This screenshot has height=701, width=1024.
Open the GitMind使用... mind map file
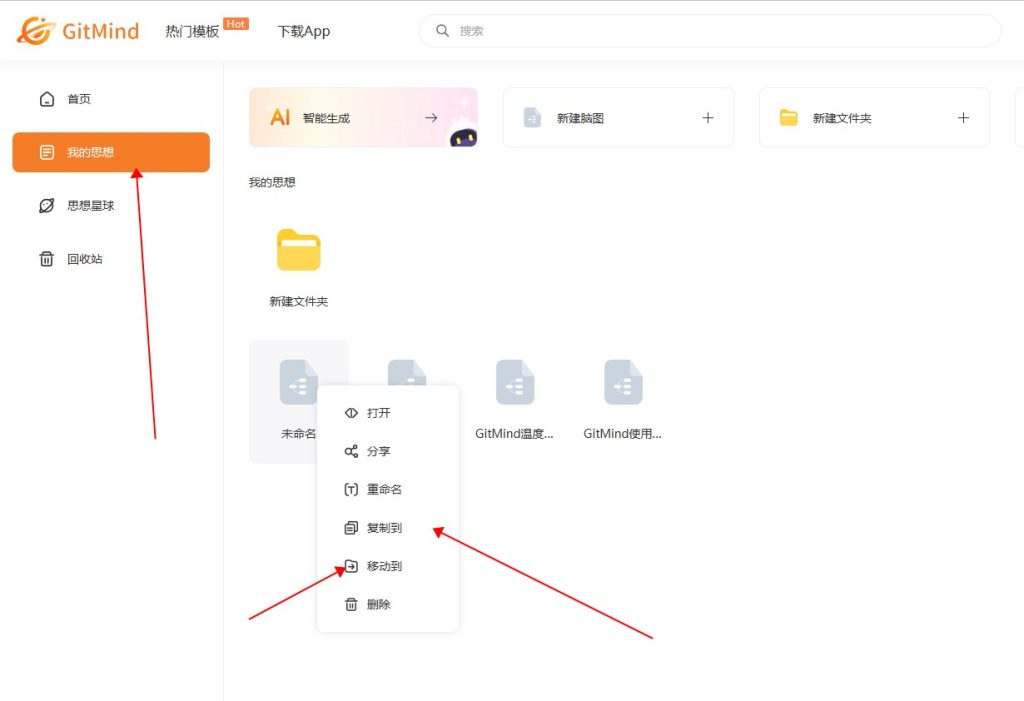[x=623, y=382]
